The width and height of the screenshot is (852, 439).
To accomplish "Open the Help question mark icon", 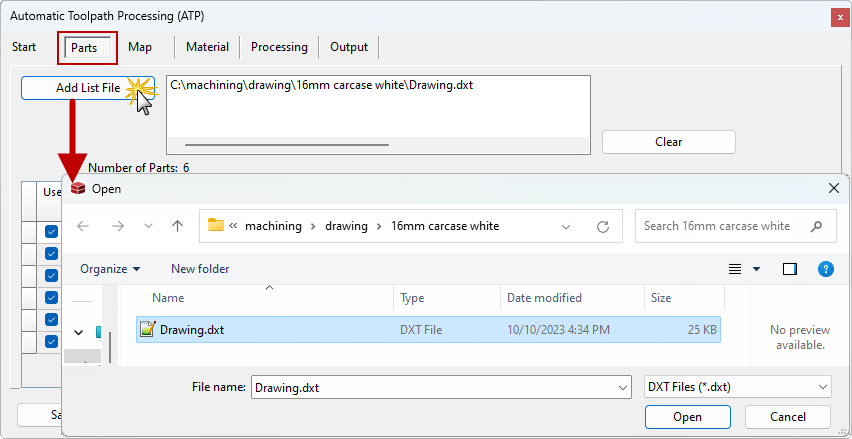I will coord(826,269).
